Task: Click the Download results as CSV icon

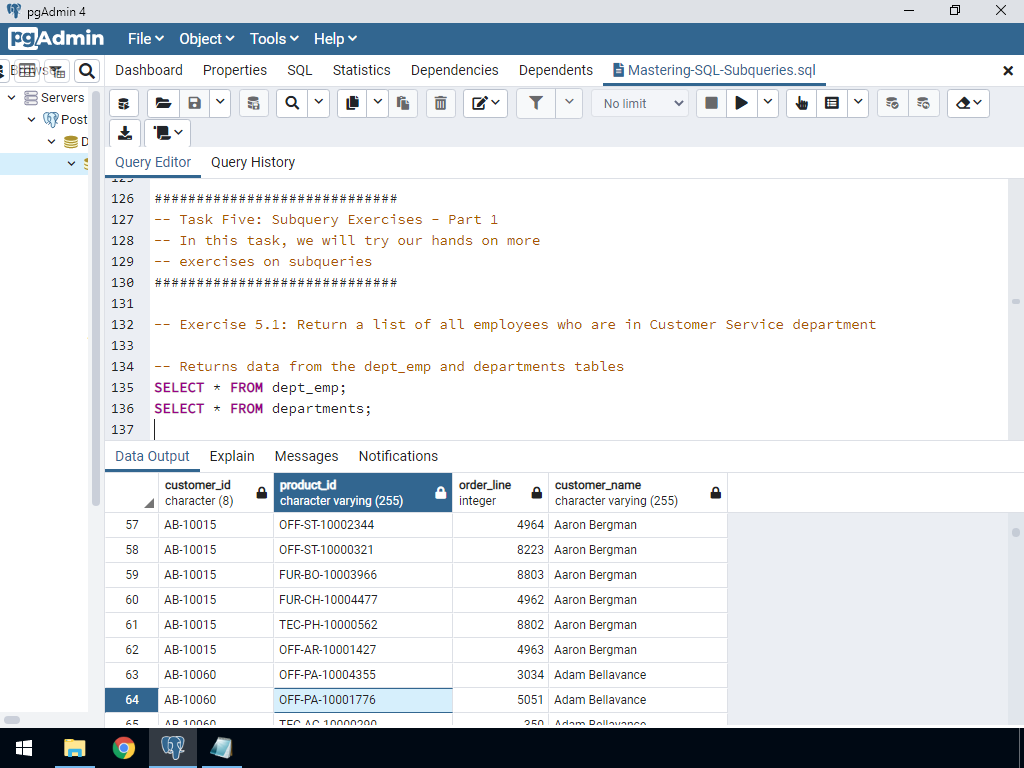Action: (124, 133)
